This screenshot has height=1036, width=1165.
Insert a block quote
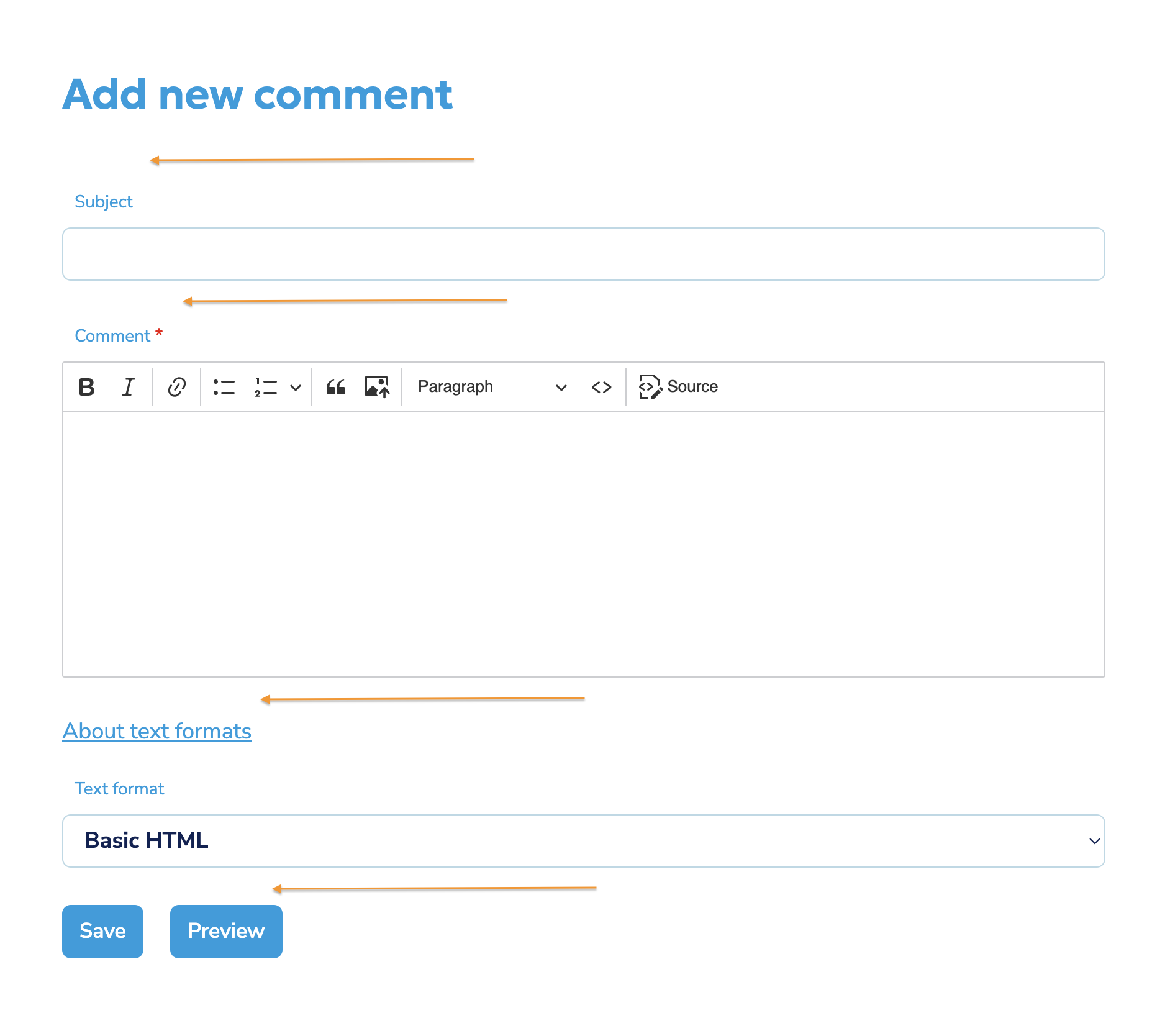[335, 386]
